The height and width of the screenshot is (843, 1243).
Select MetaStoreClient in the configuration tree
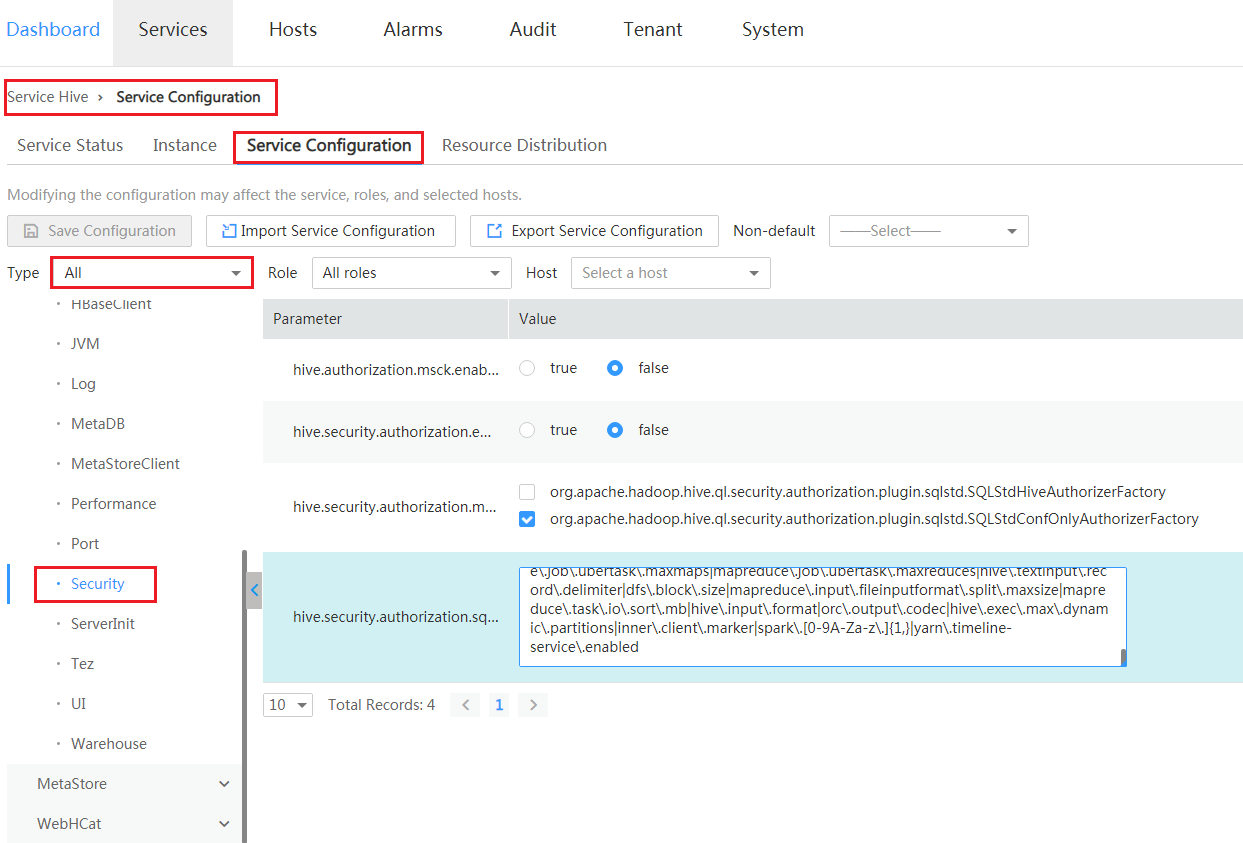125,464
